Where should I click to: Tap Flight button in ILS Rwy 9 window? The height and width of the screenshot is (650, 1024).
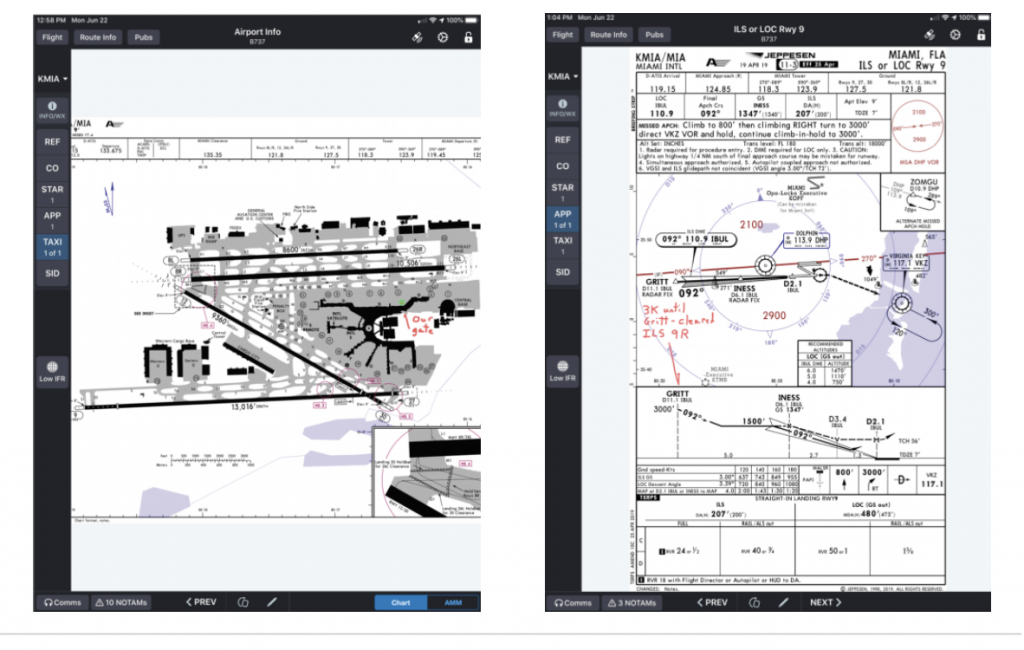pyautogui.click(x=562, y=35)
